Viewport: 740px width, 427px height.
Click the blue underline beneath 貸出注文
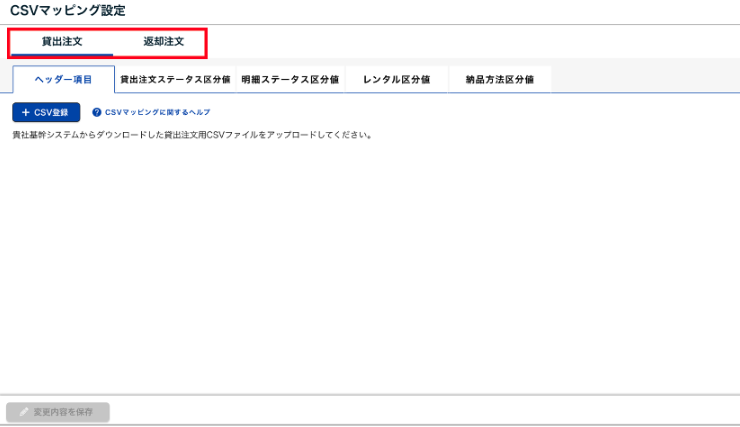pos(62,54)
